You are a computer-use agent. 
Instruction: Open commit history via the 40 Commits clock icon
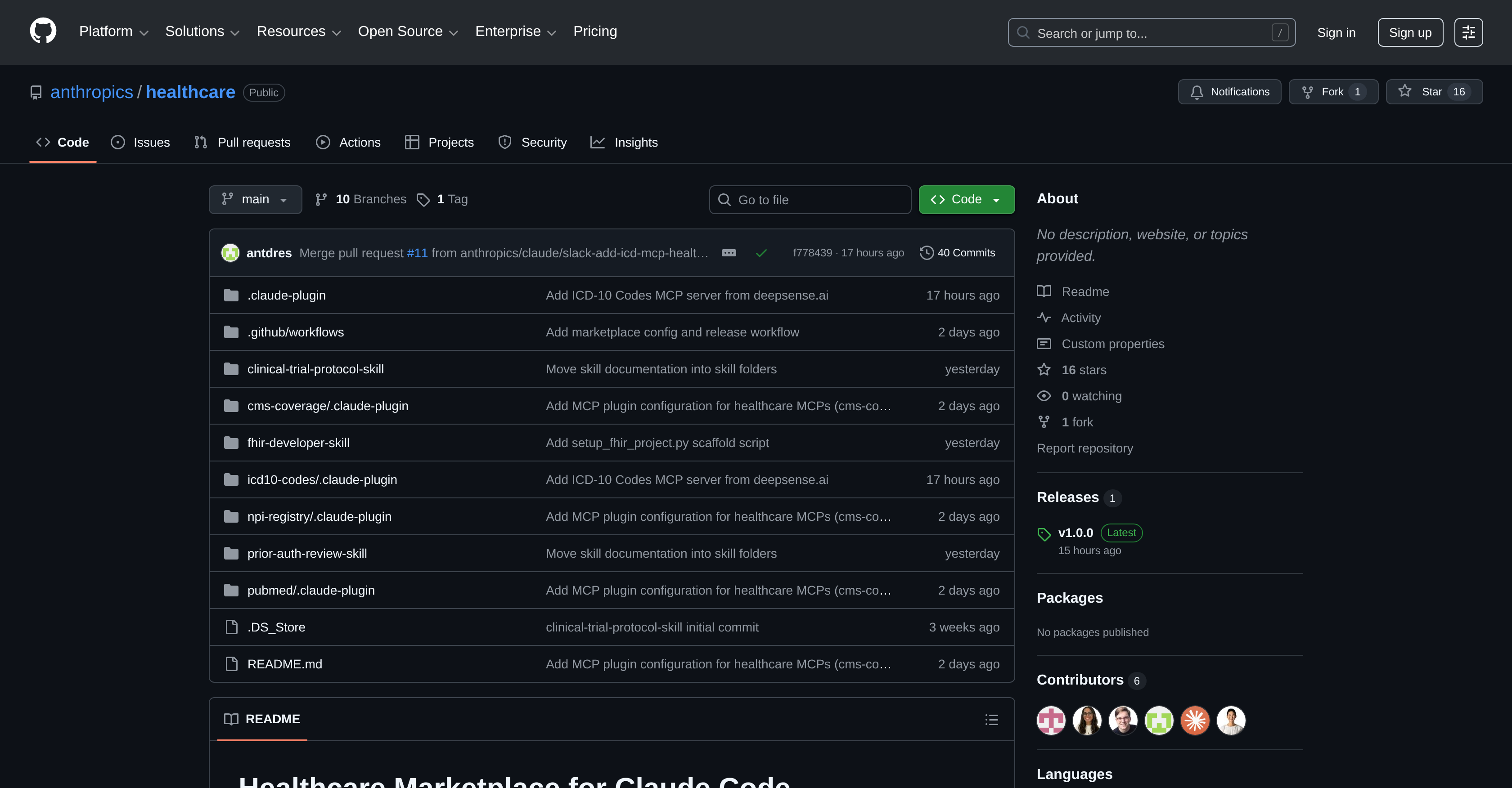click(x=927, y=252)
